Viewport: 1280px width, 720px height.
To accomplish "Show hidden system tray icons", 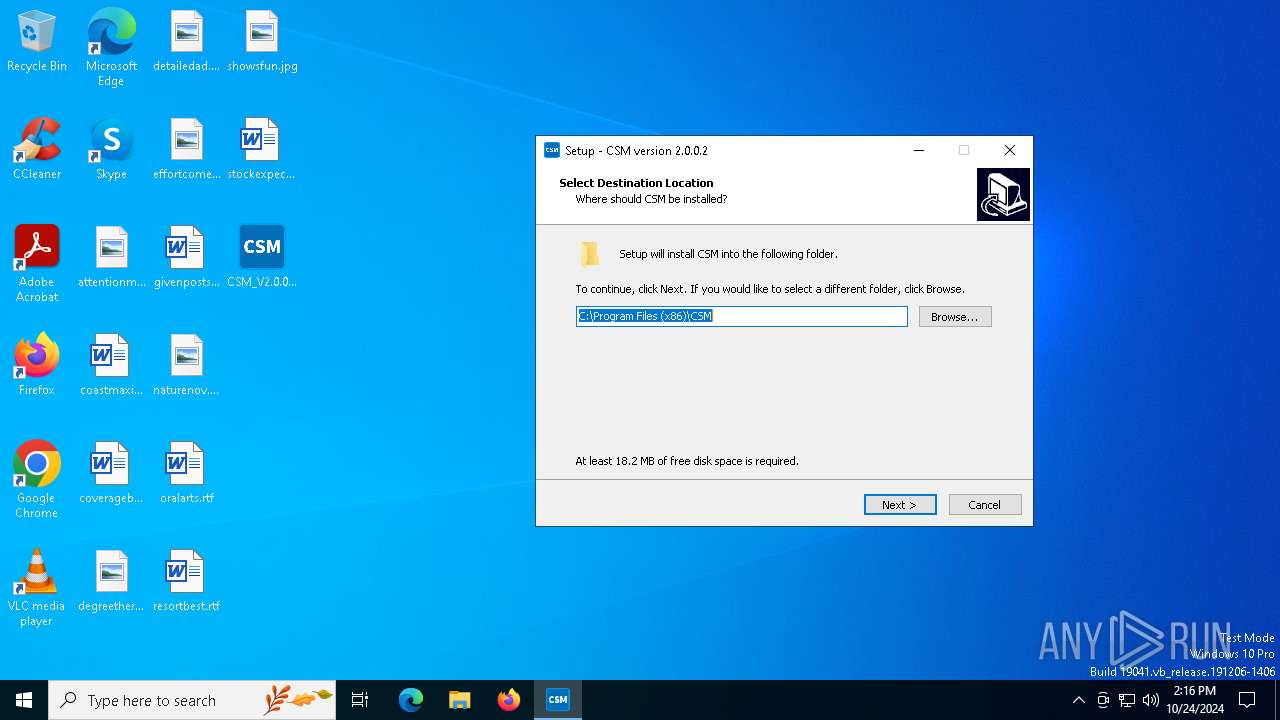I will (1078, 700).
